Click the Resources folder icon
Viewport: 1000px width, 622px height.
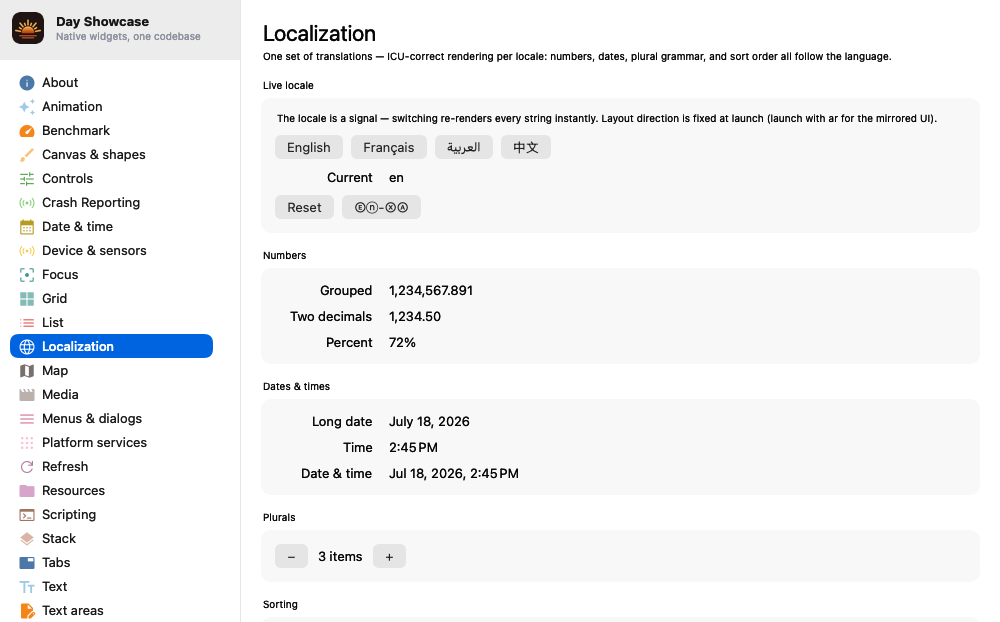27,491
